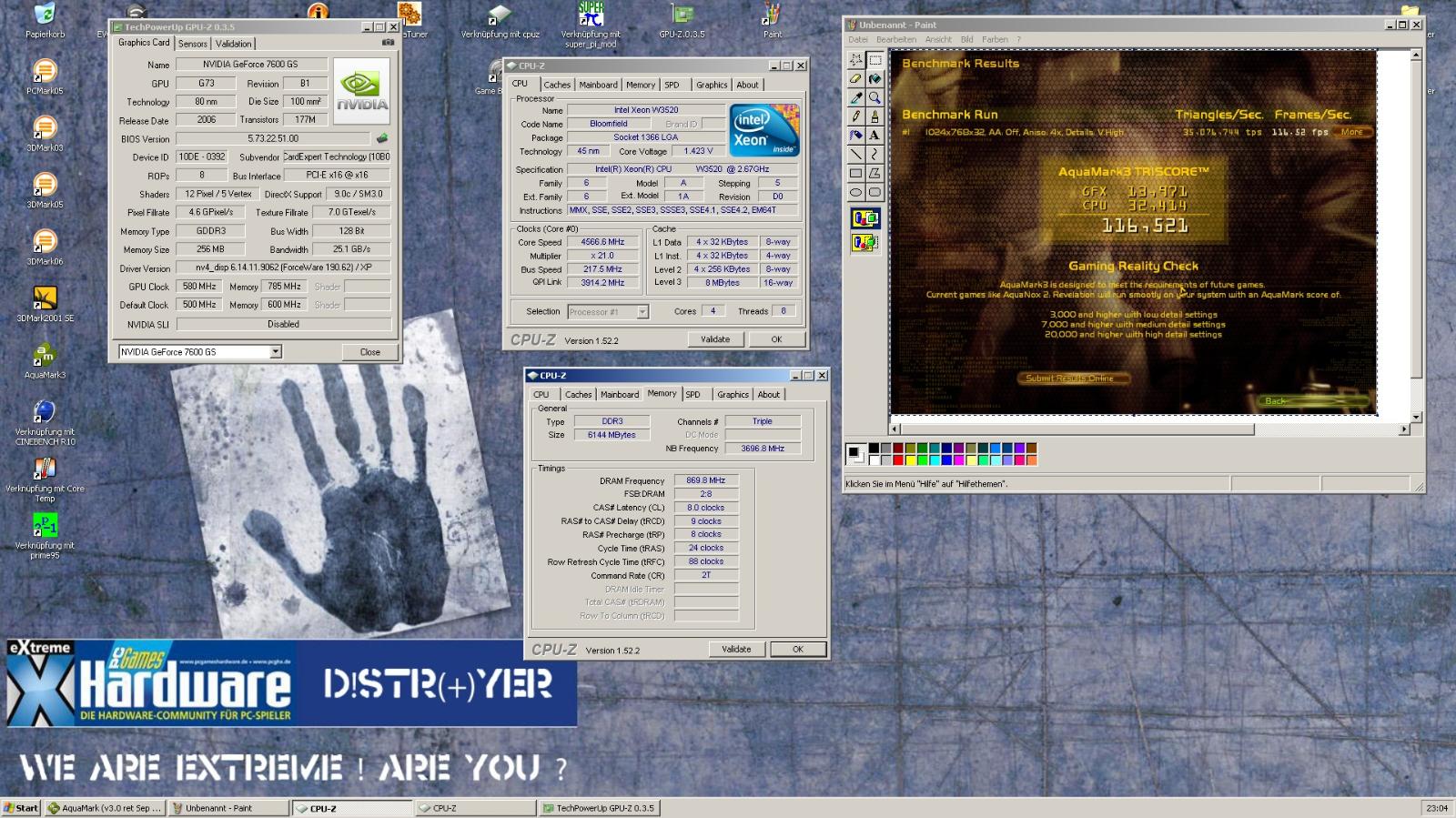This screenshot has width=1456, height=818.
Task: Open the Datei menu in Paint
Action: pos(858,39)
